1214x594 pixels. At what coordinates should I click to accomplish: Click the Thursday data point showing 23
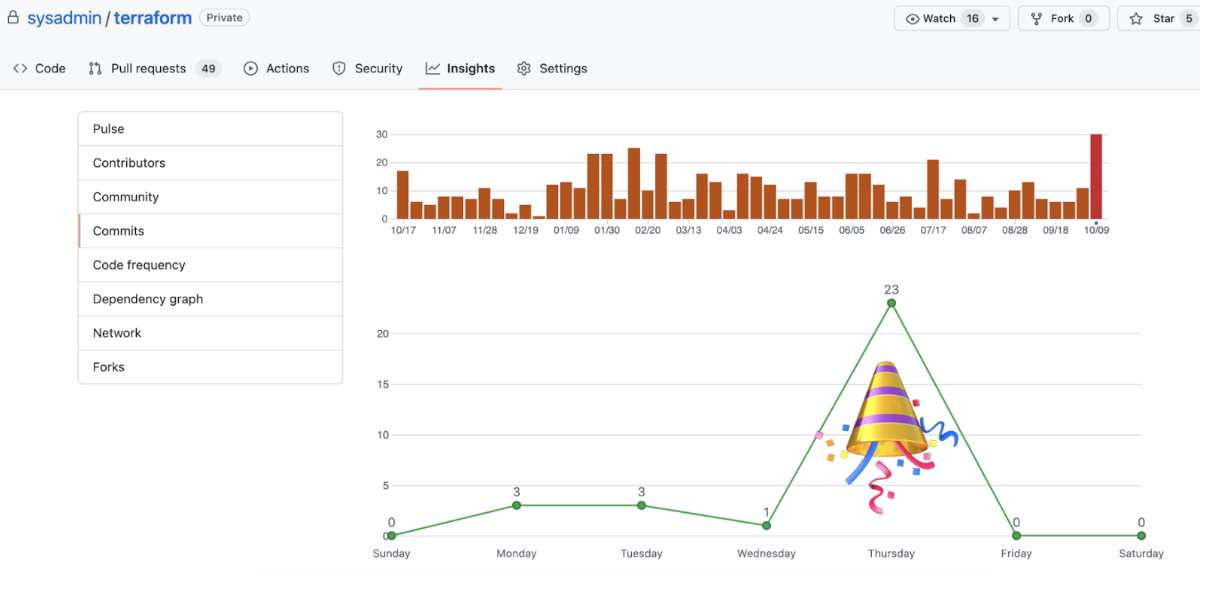[x=891, y=303]
